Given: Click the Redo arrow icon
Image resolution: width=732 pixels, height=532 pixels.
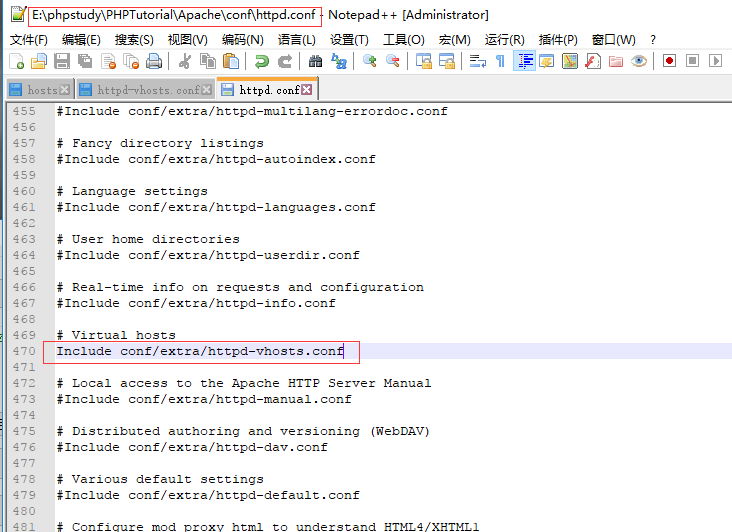Looking at the screenshot, I should pyautogui.click(x=285, y=61).
